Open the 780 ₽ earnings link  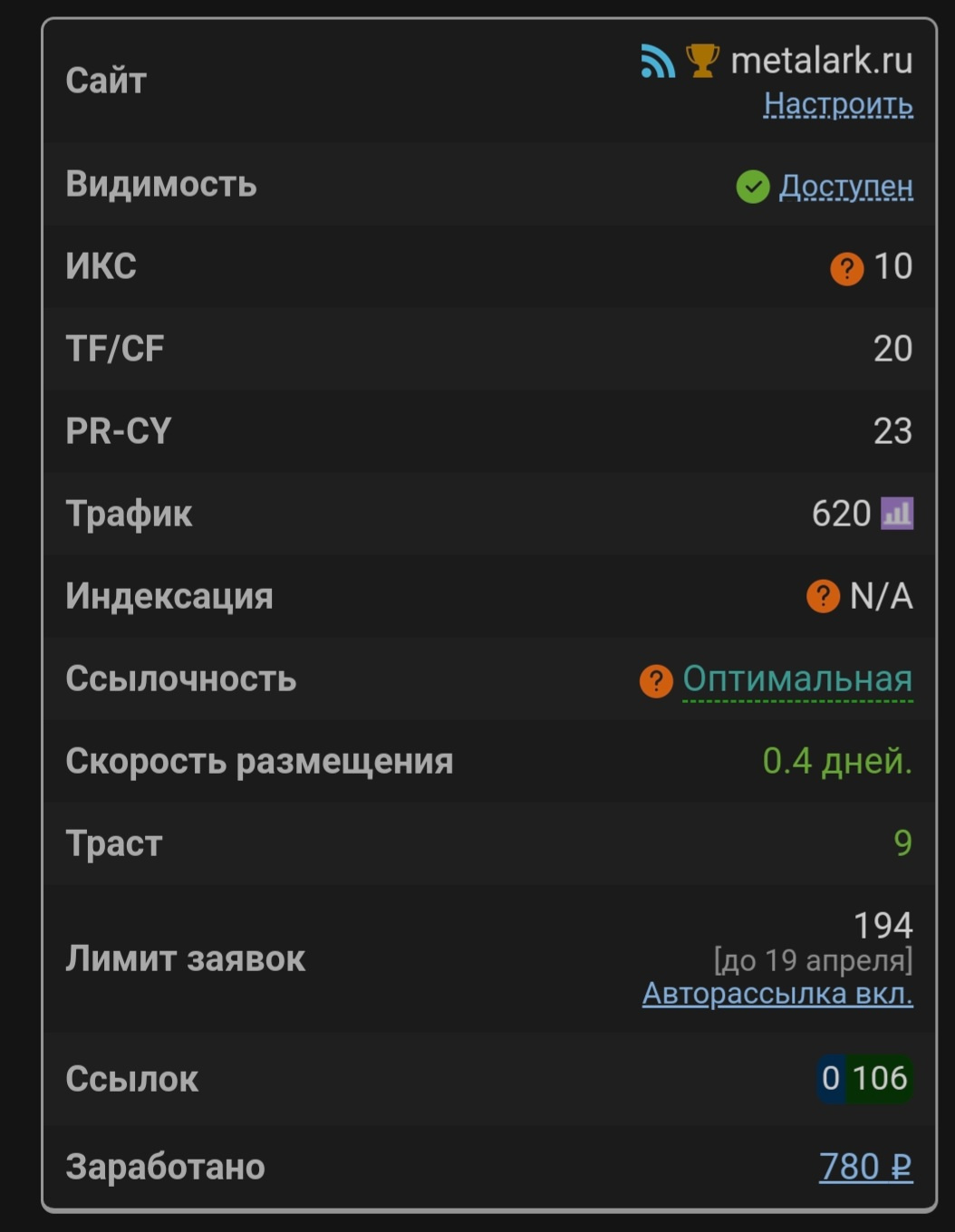point(865,1167)
